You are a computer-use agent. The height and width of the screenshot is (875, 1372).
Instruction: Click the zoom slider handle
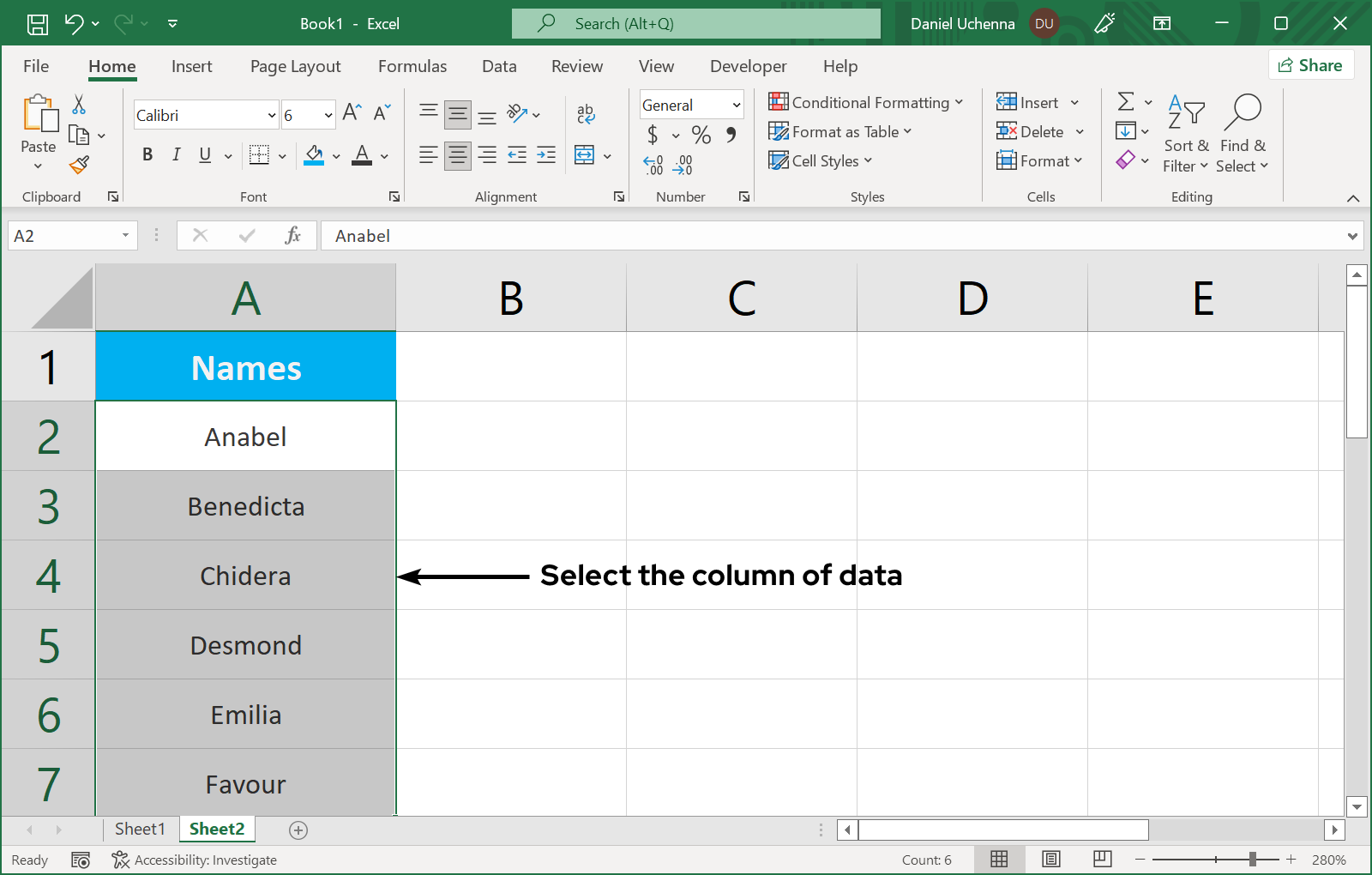pyautogui.click(x=1253, y=860)
